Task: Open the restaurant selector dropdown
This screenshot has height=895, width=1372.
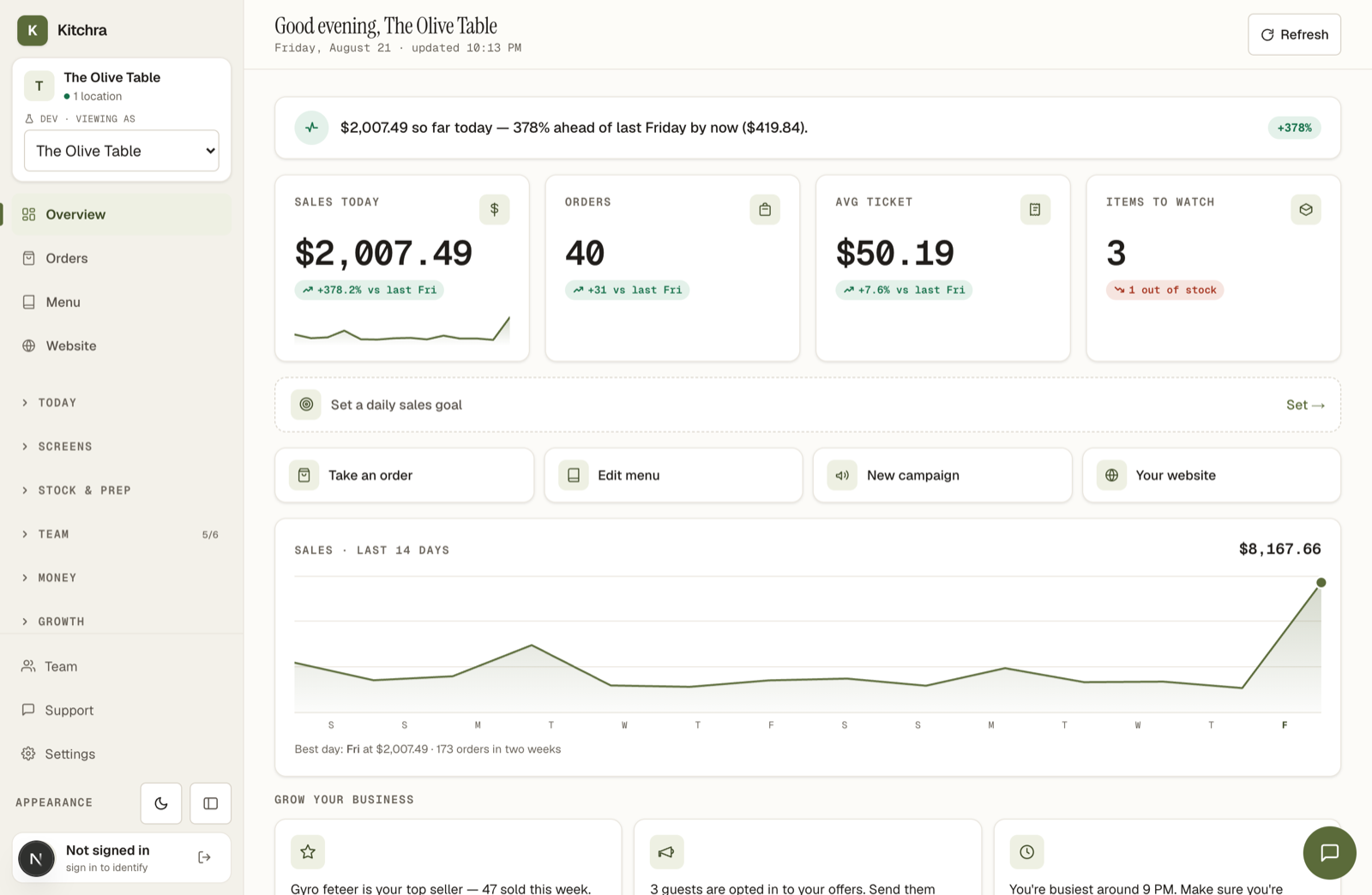Action: pos(122,151)
